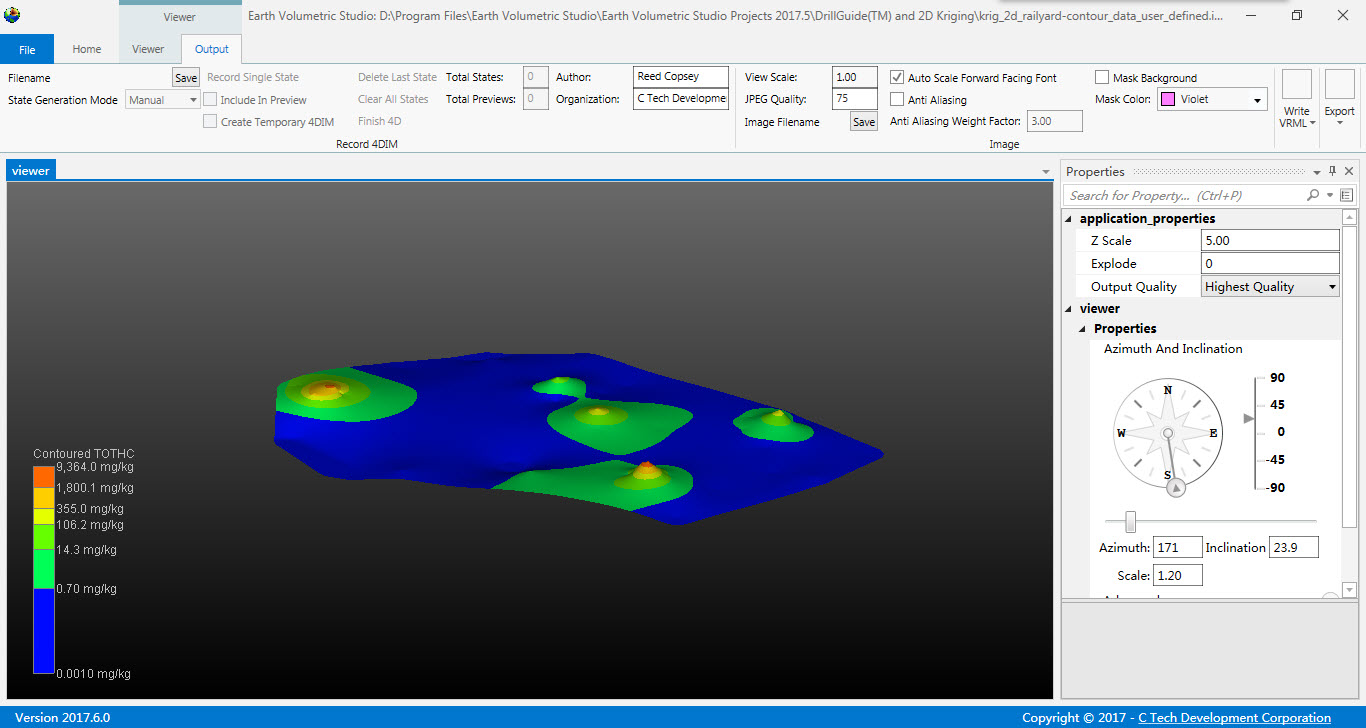Click the Inclination value field

tap(1293, 547)
